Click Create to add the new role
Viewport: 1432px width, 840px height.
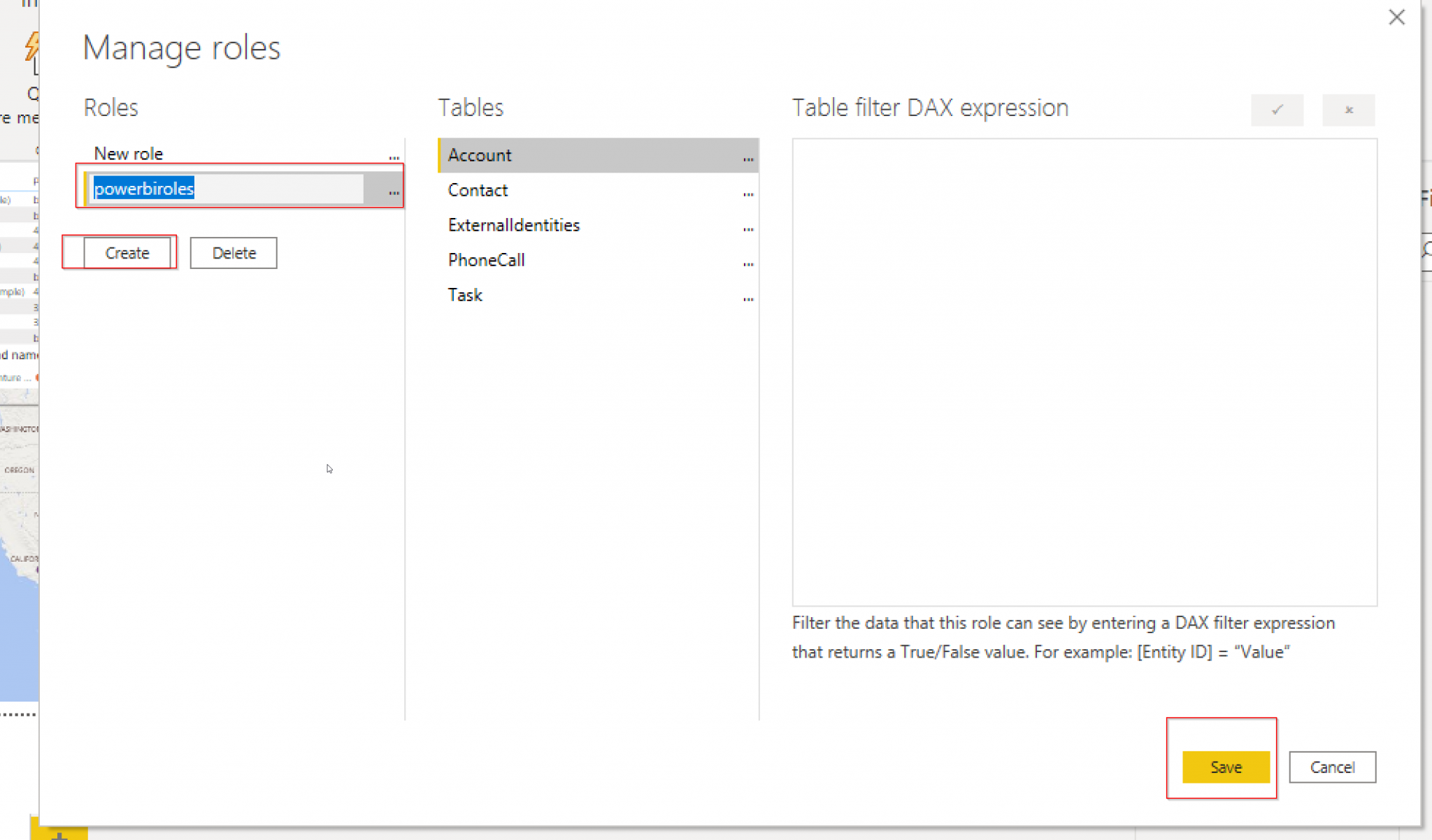click(127, 253)
